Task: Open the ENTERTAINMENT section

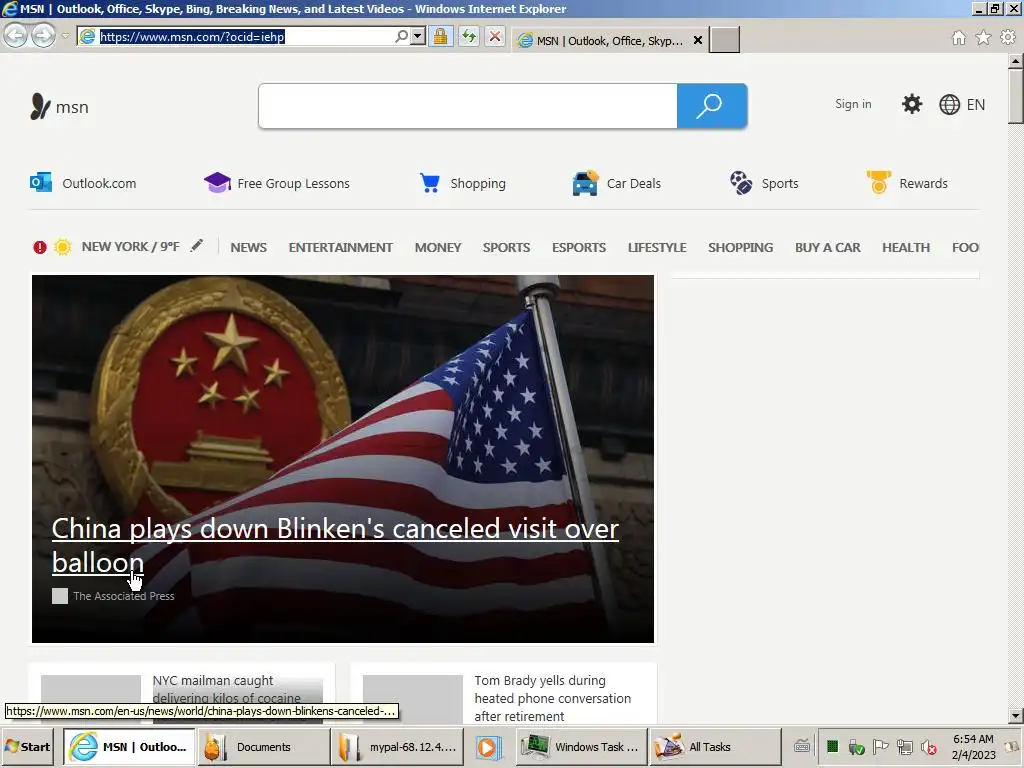Action: pyautogui.click(x=341, y=248)
